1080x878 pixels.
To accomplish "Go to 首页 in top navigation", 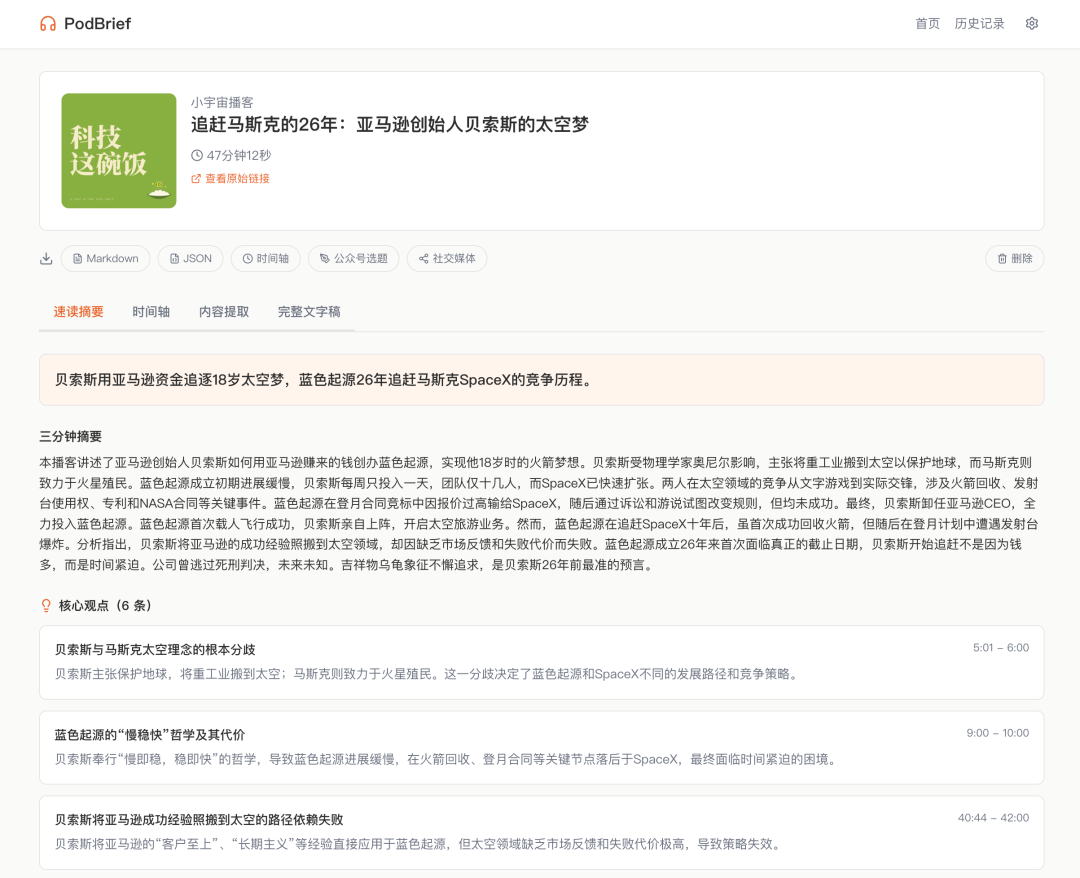I will point(927,24).
